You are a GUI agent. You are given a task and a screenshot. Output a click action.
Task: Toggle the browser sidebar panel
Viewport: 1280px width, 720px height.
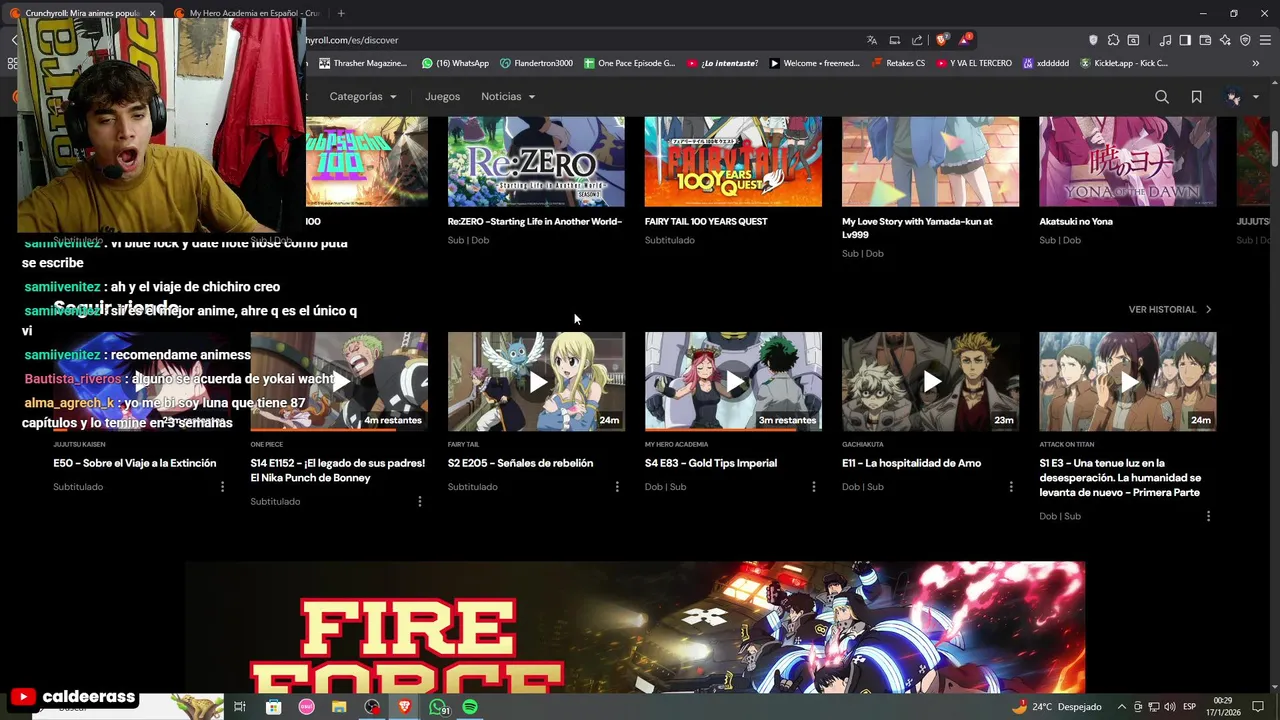(x=1185, y=40)
